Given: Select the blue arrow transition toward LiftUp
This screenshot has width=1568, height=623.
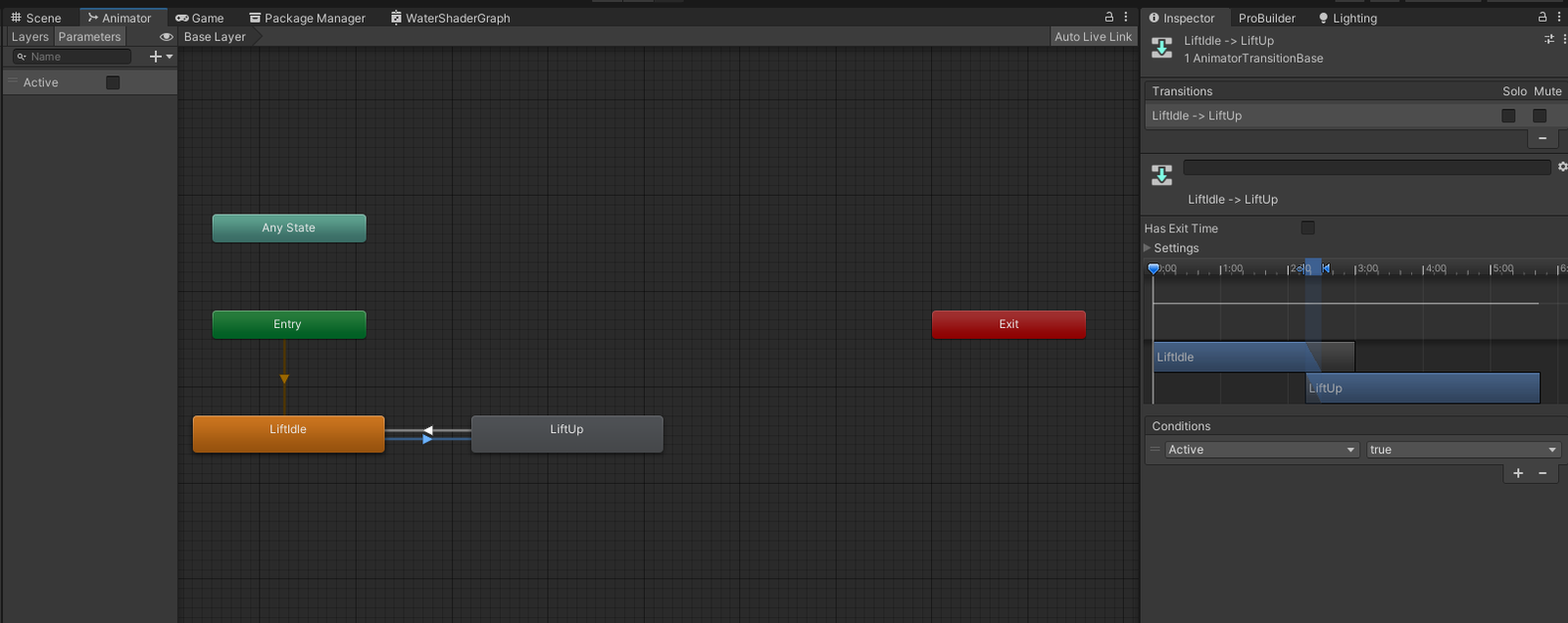Looking at the screenshot, I should (x=427, y=439).
